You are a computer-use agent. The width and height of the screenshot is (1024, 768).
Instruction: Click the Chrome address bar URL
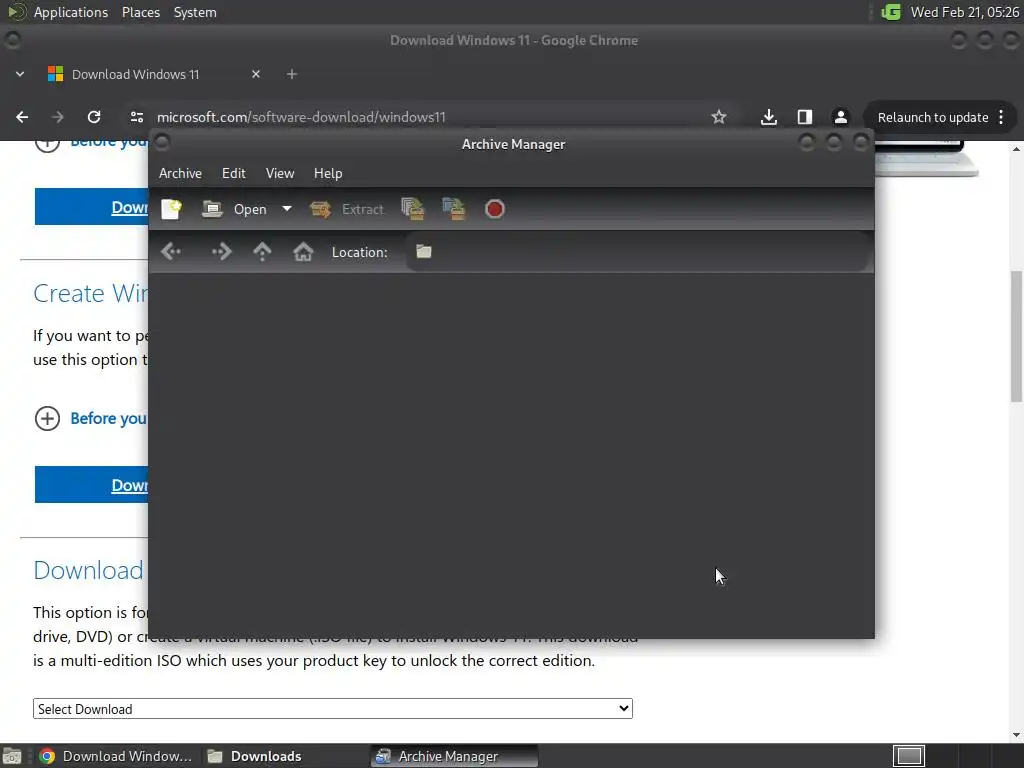coord(301,117)
